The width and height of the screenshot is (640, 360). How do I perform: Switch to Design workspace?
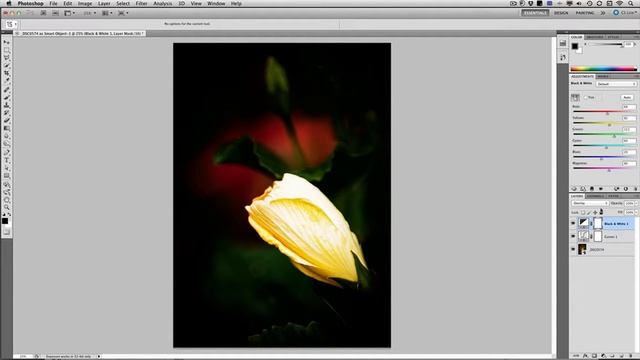[x=561, y=13]
